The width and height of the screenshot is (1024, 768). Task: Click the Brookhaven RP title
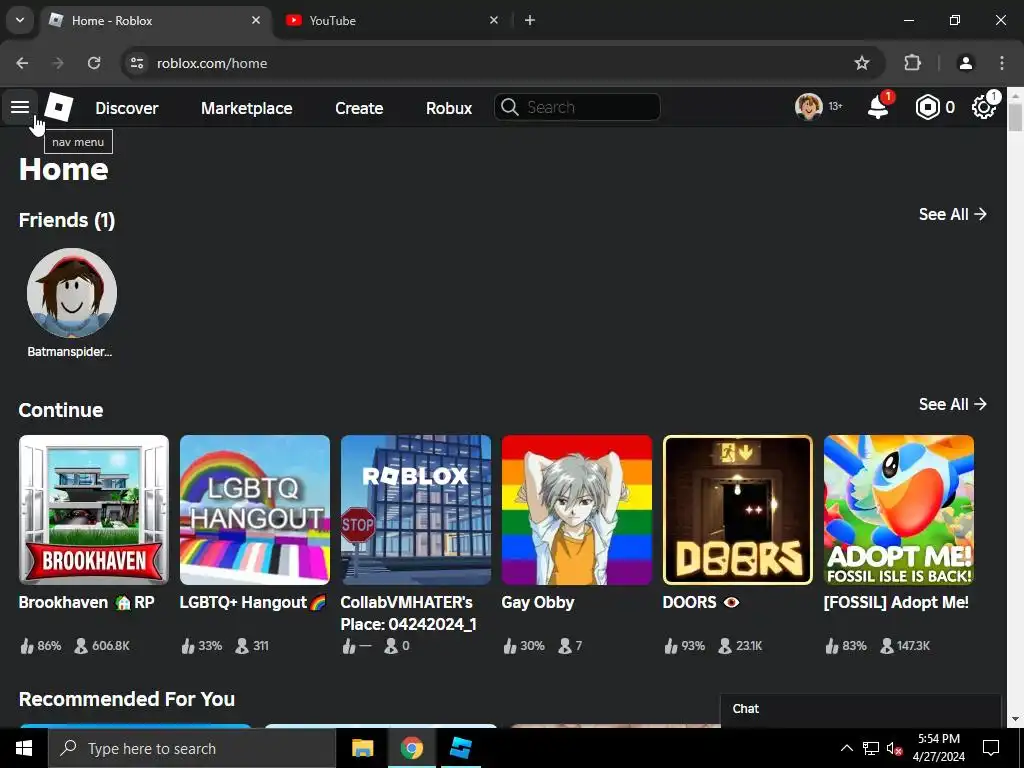coord(87,602)
